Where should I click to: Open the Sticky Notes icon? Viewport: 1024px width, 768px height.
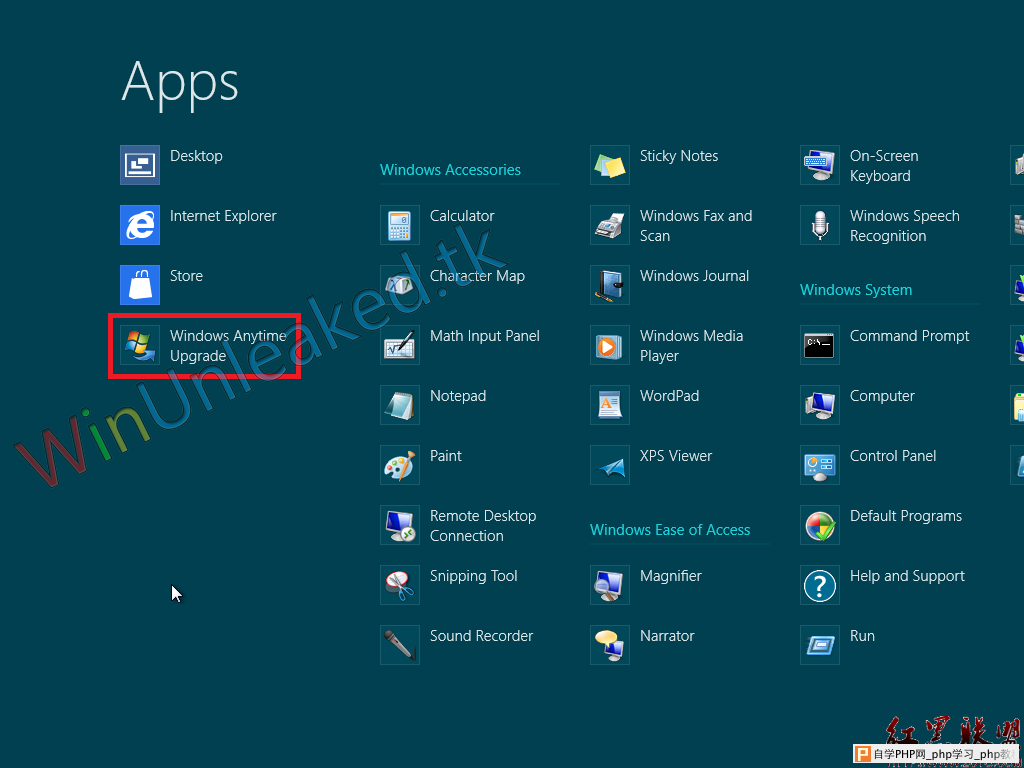coord(610,165)
